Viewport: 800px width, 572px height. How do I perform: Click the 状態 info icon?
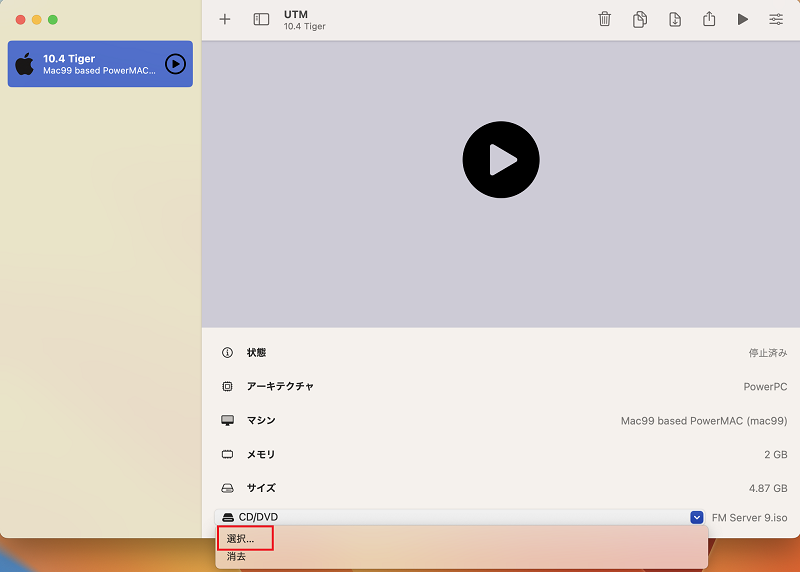point(228,353)
